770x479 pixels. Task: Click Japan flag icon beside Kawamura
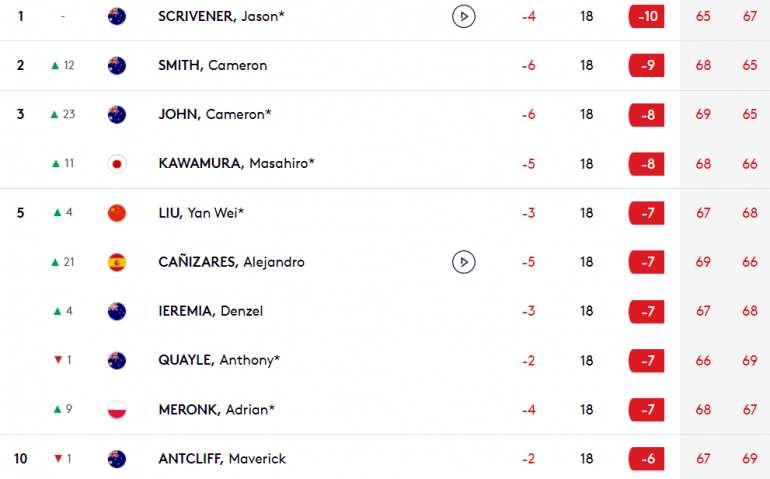(117, 164)
